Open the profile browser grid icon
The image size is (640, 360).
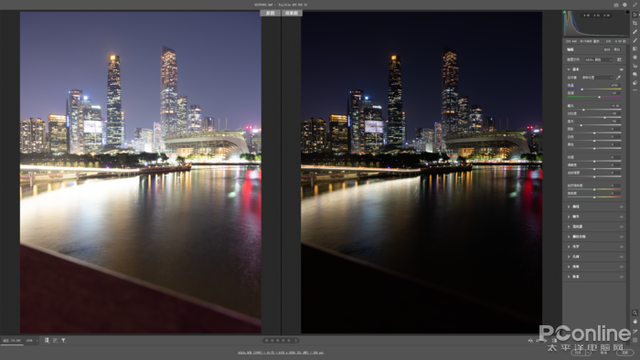tap(619, 60)
